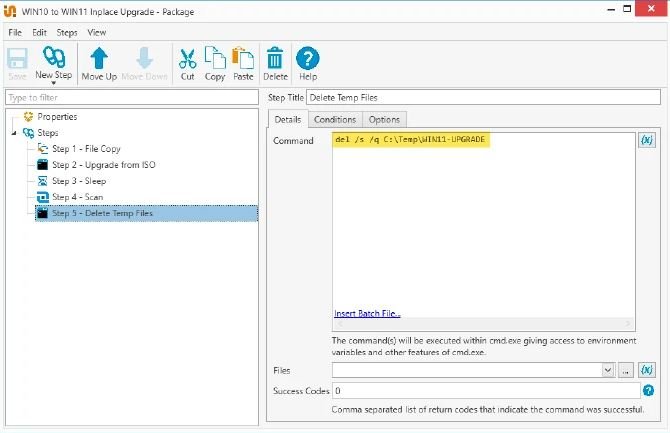Click the hourglass icon of Step 3
The height and width of the screenshot is (433, 670).
tap(43, 181)
